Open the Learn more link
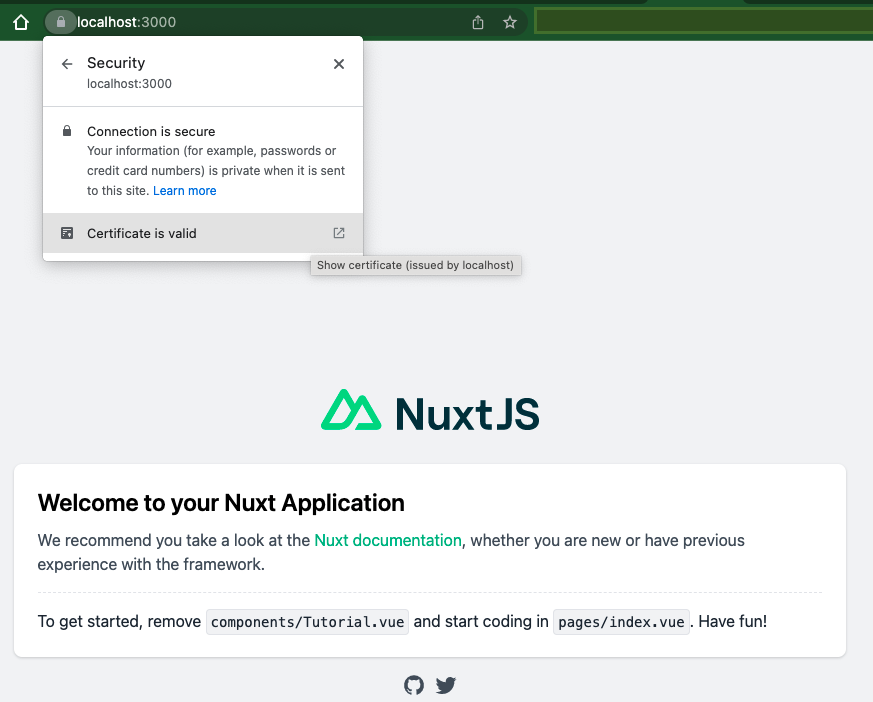The image size is (873, 702). 184,191
